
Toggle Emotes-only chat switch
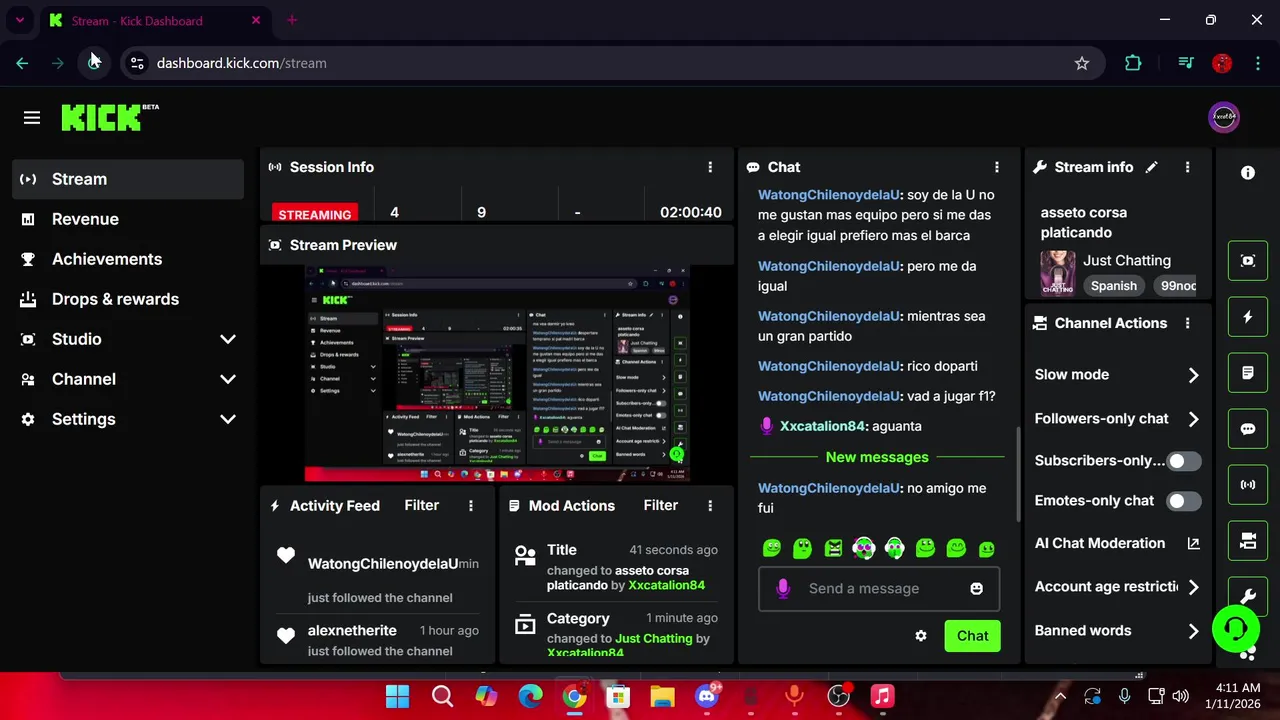[1184, 501]
